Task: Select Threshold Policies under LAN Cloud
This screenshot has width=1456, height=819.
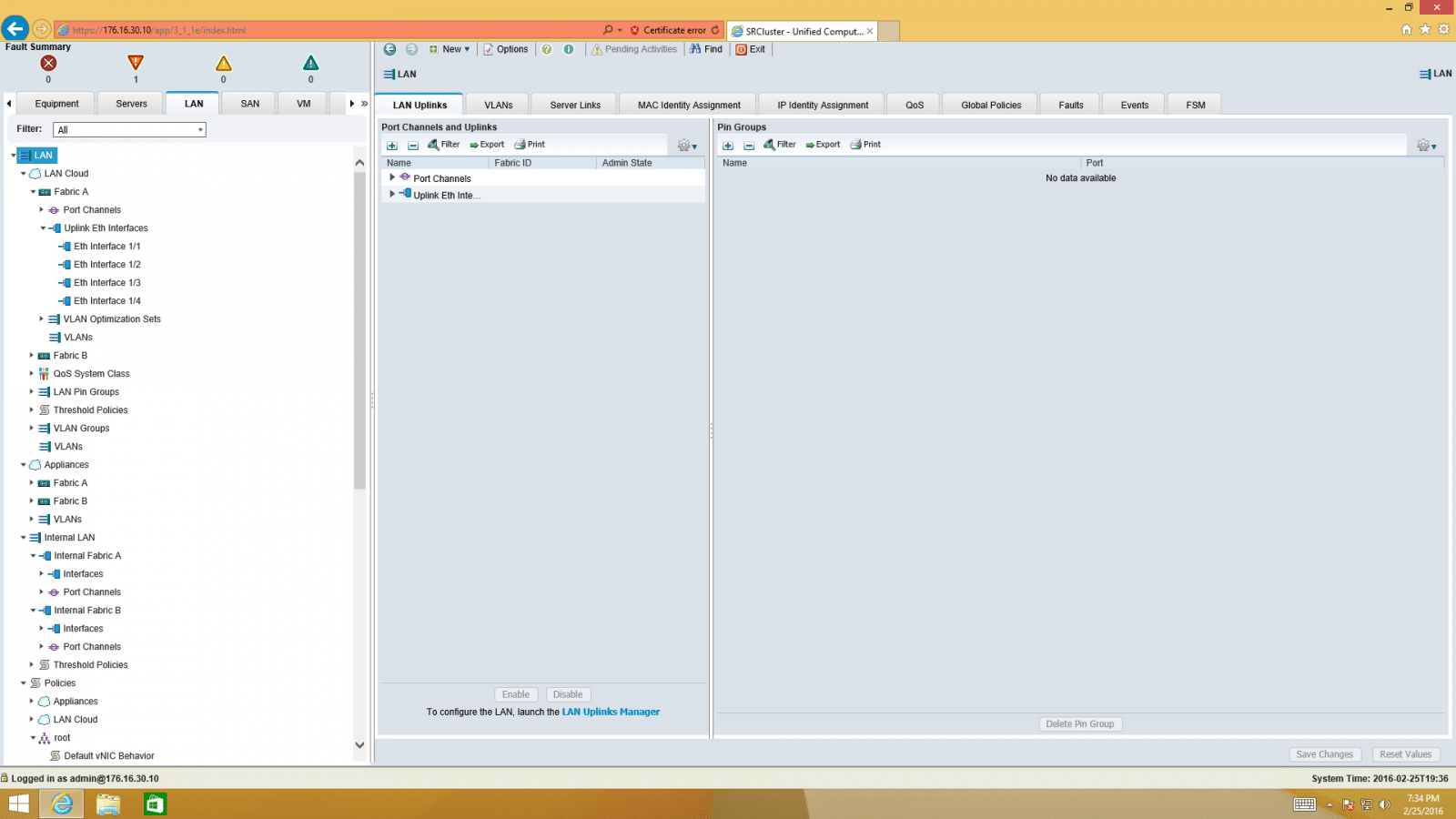Action: (x=90, y=410)
